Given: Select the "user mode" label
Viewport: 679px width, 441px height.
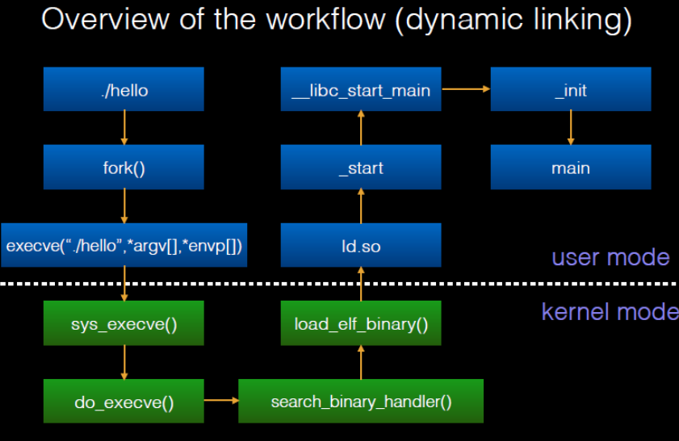Looking at the screenshot, I should [x=610, y=257].
